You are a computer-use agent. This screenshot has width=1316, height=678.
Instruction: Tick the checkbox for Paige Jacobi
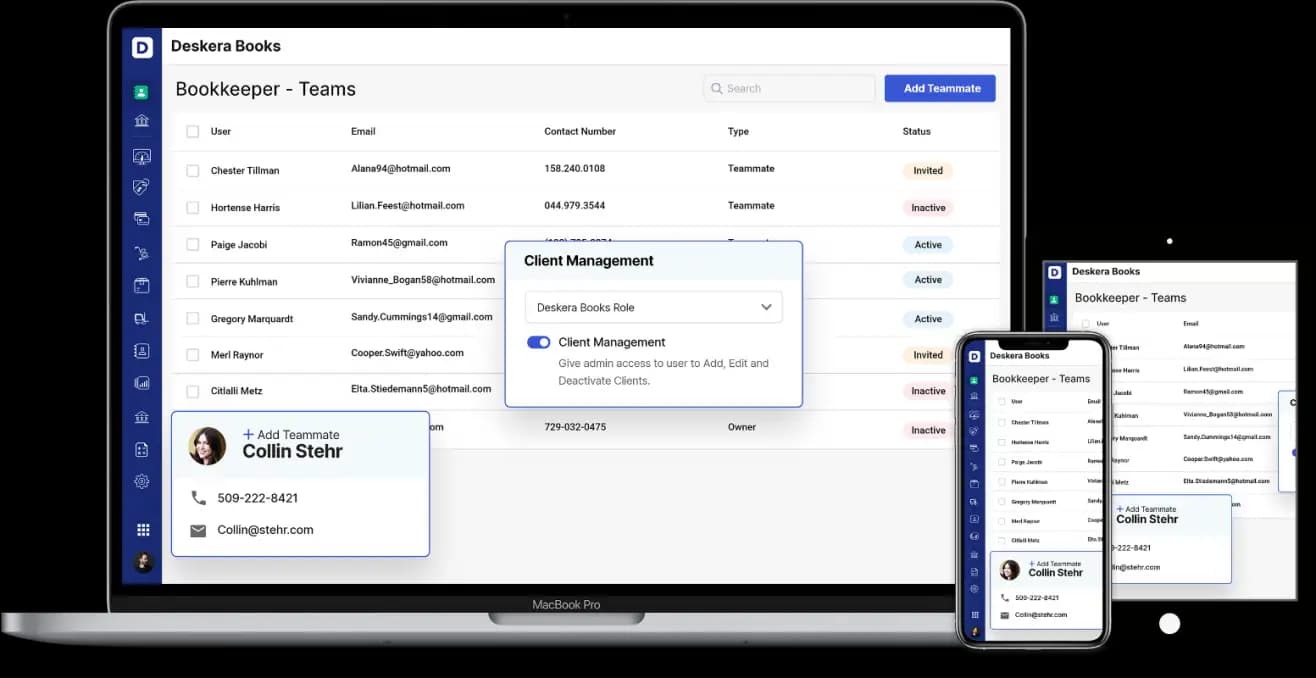click(x=193, y=245)
